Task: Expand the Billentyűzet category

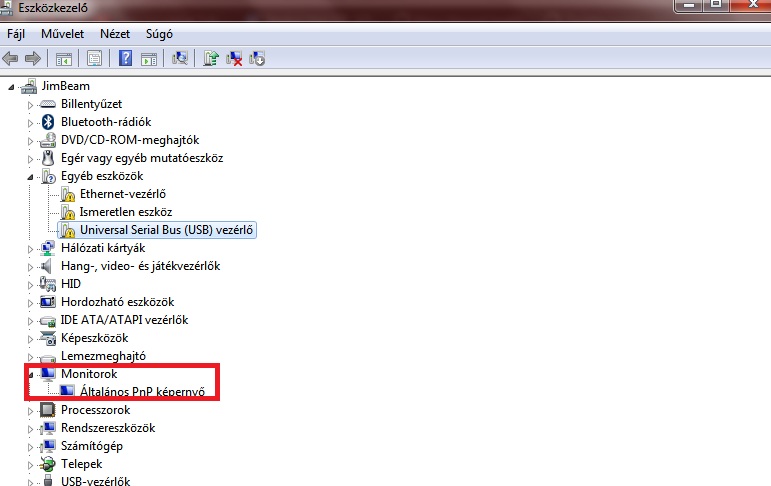Action: click(x=30, y=105)
